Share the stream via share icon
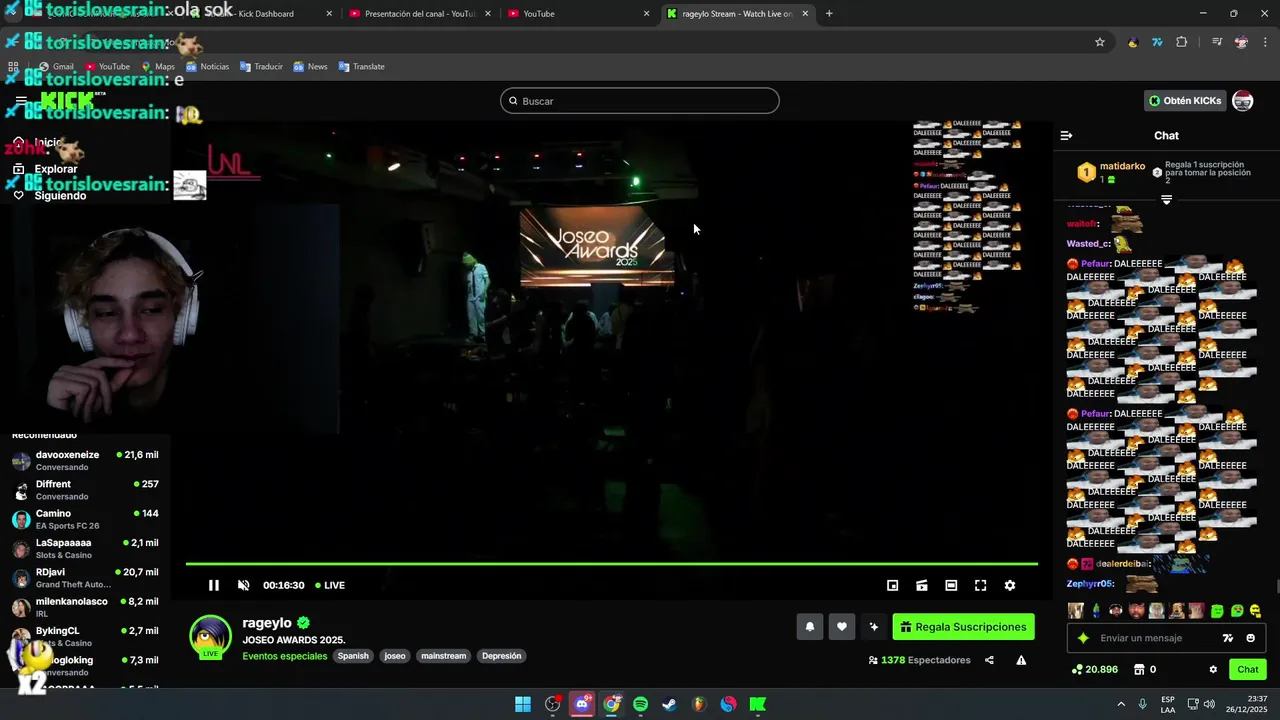 click(989, 660)
